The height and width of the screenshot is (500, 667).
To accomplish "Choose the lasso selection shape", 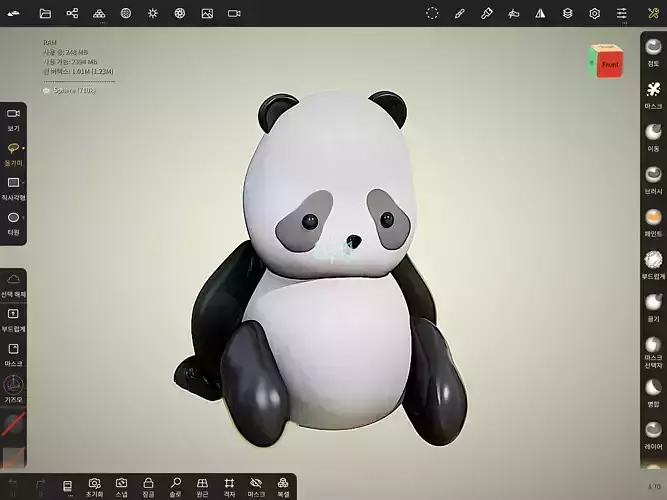I will coord(13,154).
